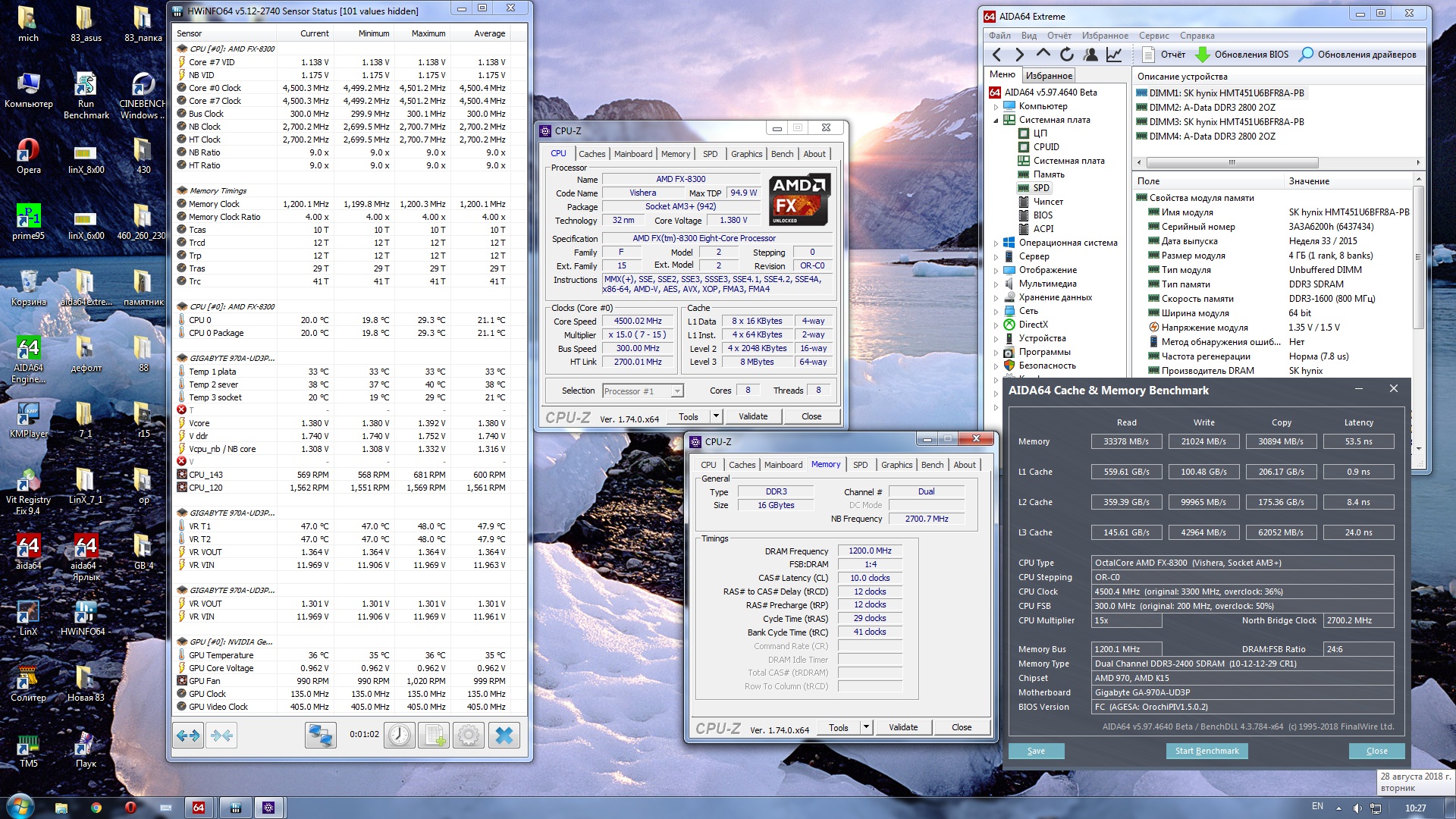Reset the HWiNFO clock timer icon
Viewport: 1456px width, 819px height.
400,735
